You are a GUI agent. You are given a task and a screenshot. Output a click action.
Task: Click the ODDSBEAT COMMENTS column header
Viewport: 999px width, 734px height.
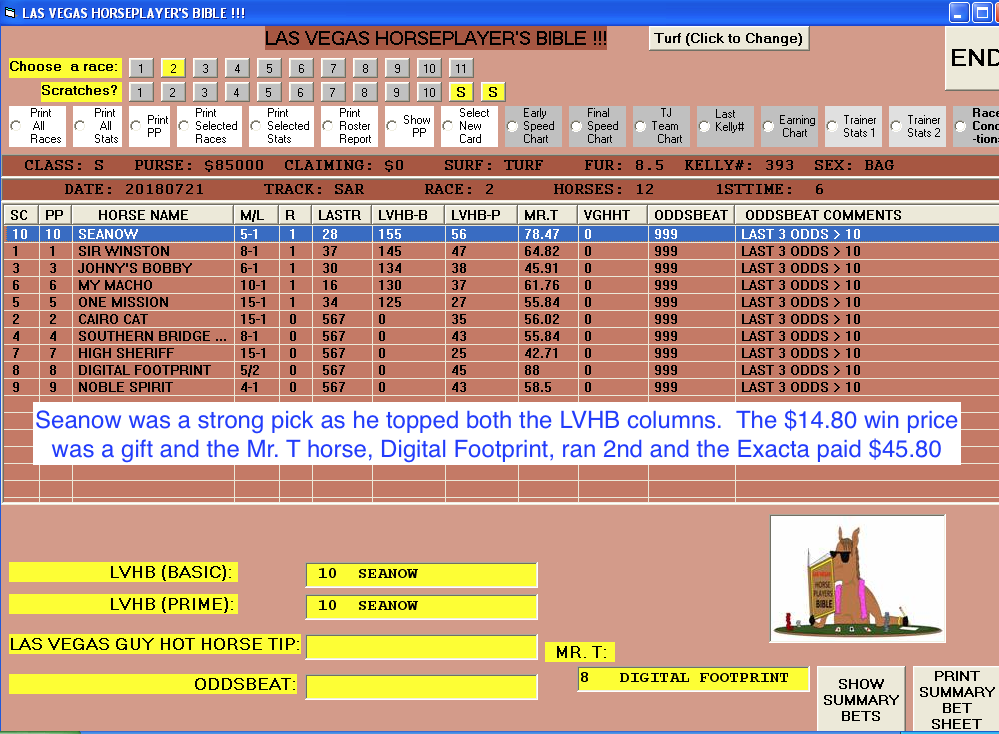[x=867, y=215]
